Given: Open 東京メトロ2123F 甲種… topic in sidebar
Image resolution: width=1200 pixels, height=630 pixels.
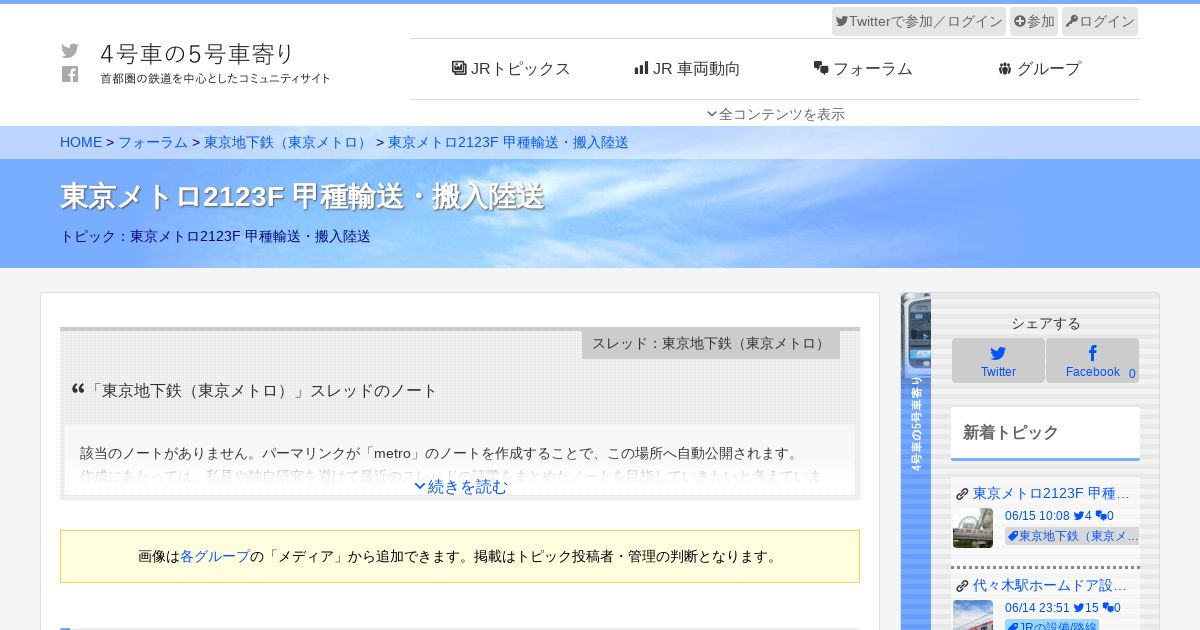Looking at the screenshot, I should (x=1051, y=493).
